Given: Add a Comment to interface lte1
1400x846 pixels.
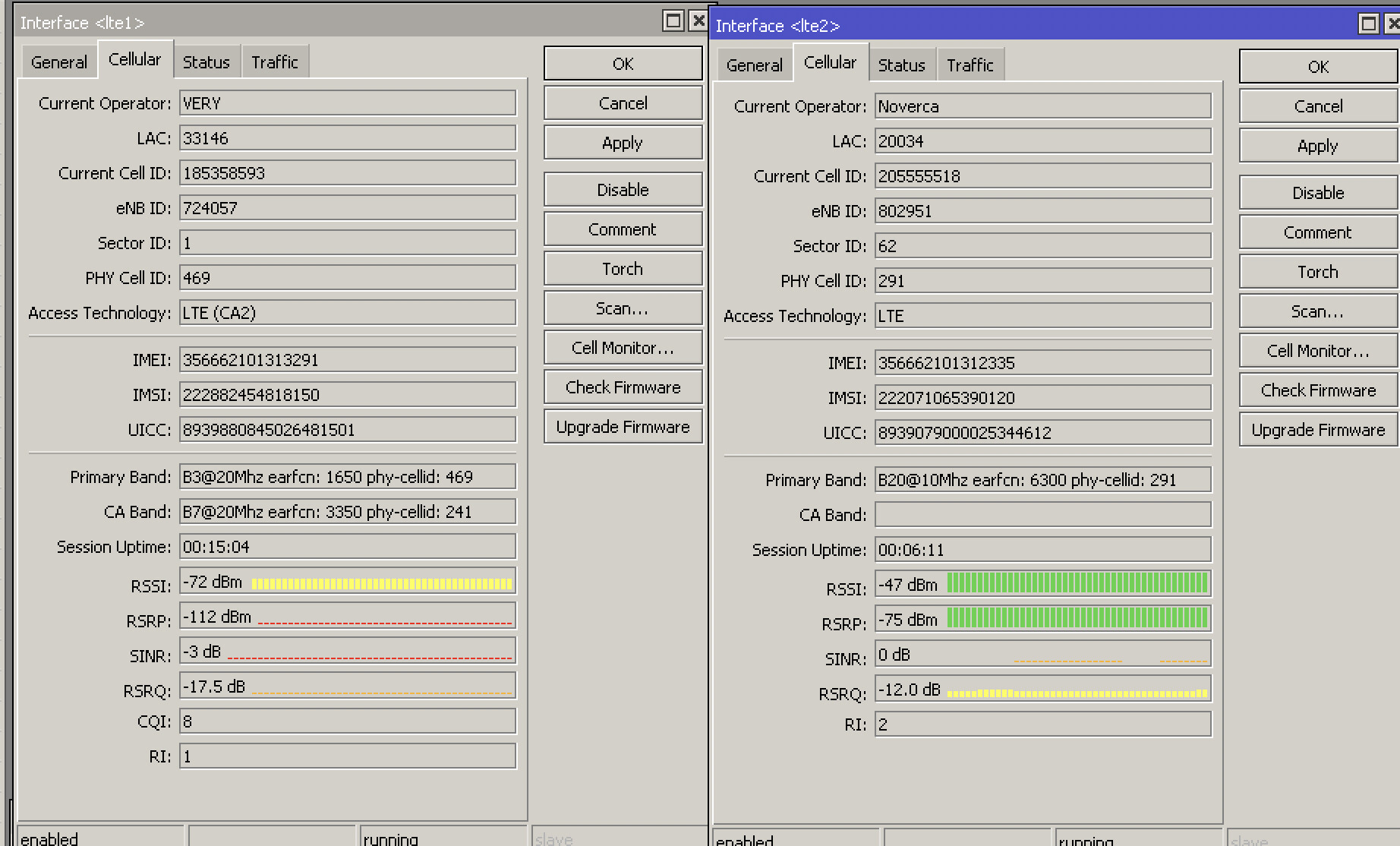Looking at the screenshot, I should [x=622, y=229].
